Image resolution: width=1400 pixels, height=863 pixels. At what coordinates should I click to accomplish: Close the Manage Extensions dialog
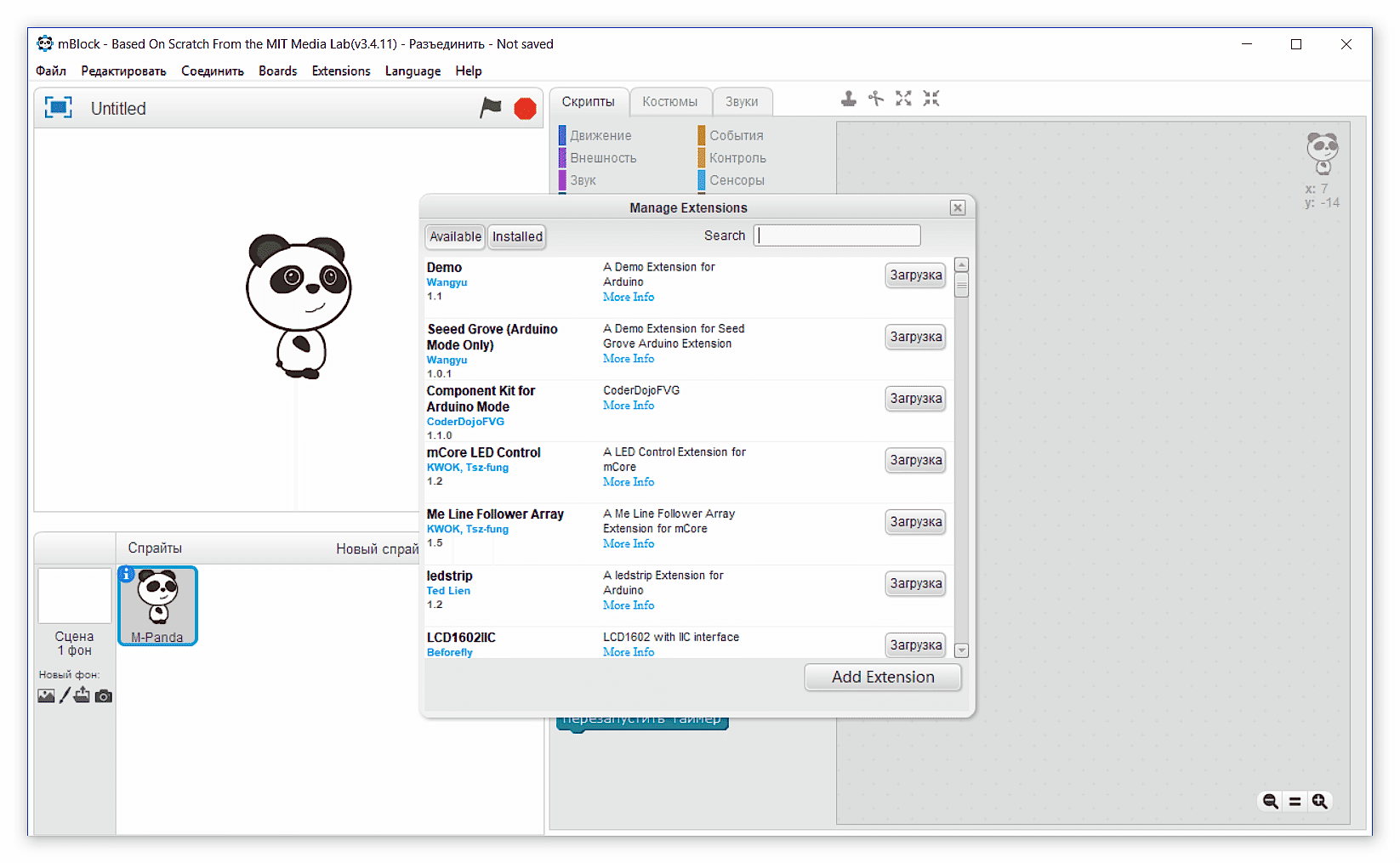point(958,207)
